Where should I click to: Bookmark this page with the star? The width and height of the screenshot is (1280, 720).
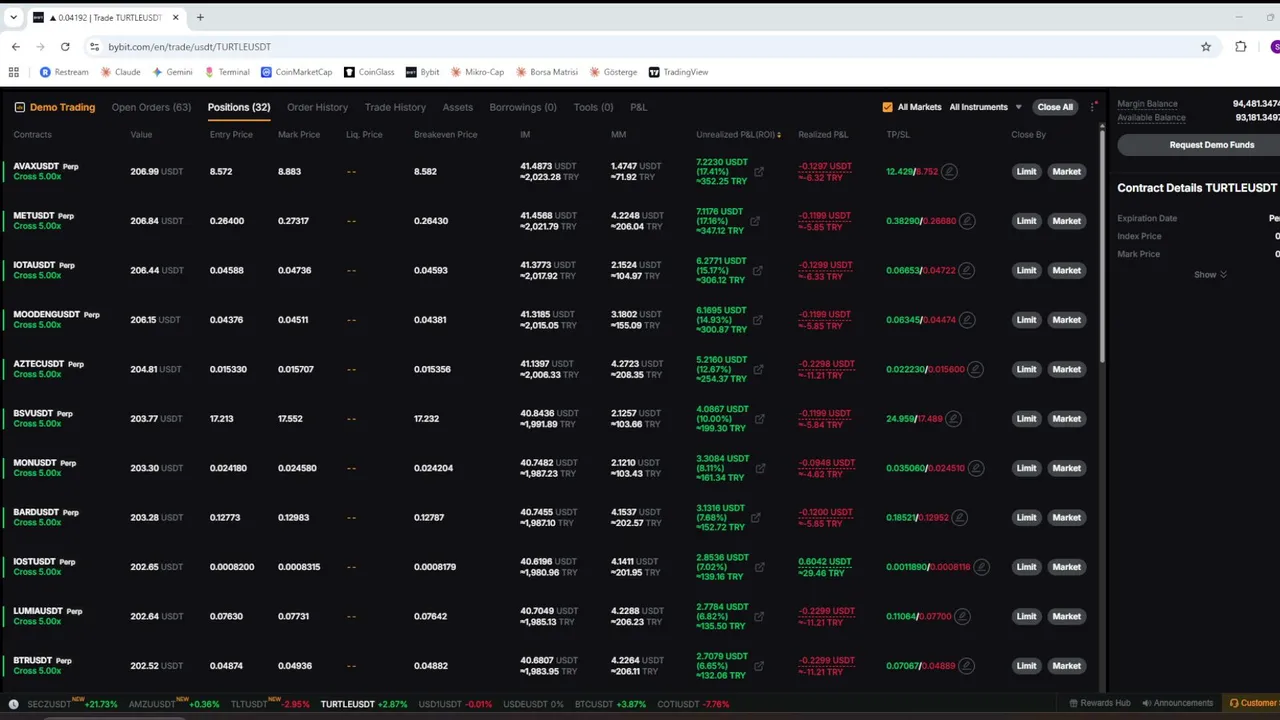(1206, 47)
